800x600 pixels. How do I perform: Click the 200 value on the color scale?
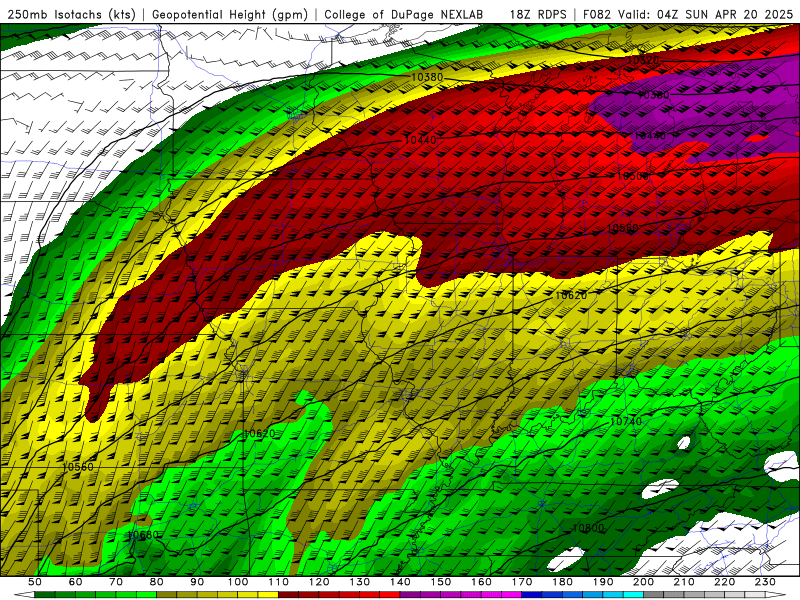[x=643, y=582]
